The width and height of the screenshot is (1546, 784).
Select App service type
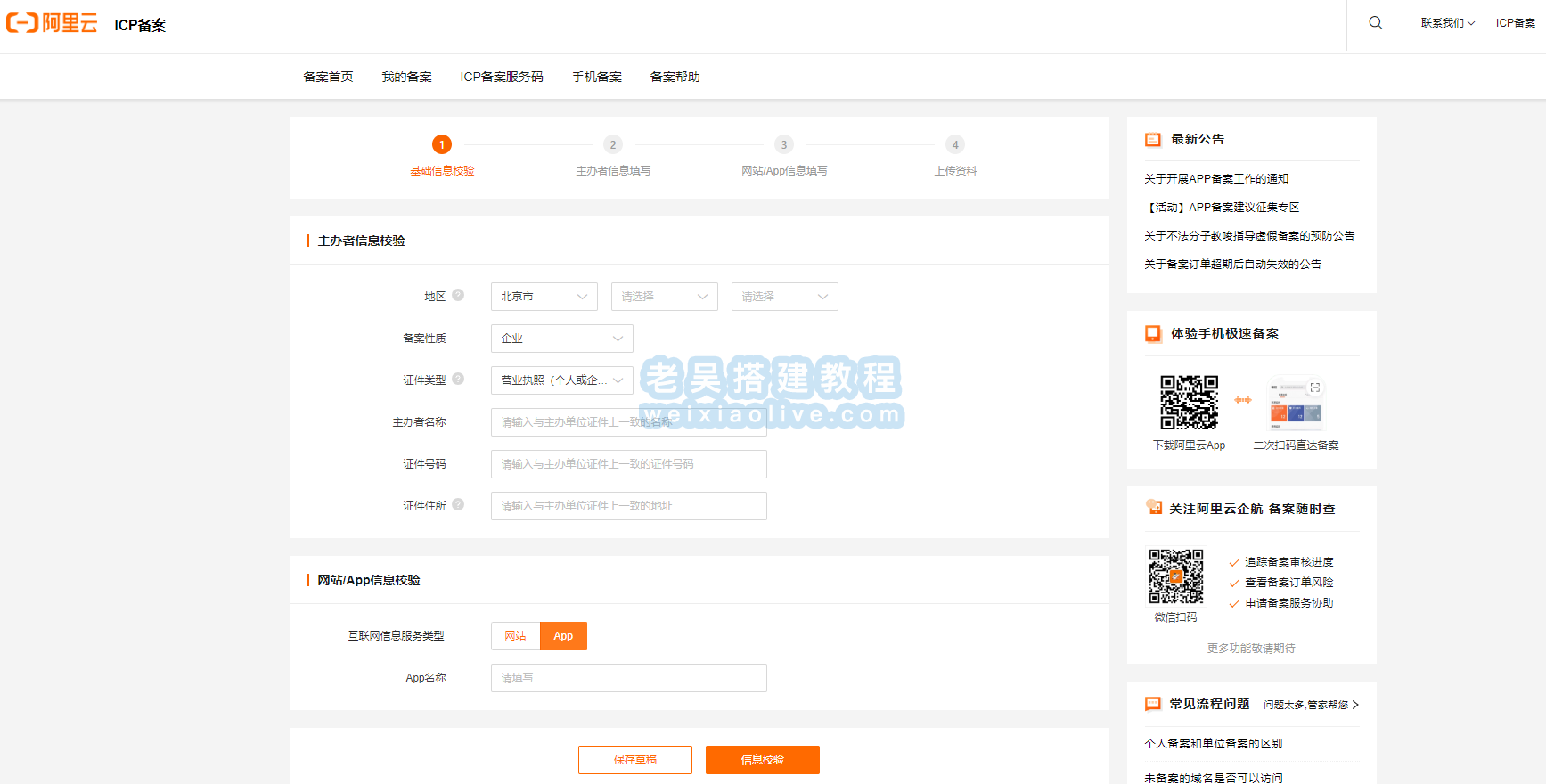(563, 636)
